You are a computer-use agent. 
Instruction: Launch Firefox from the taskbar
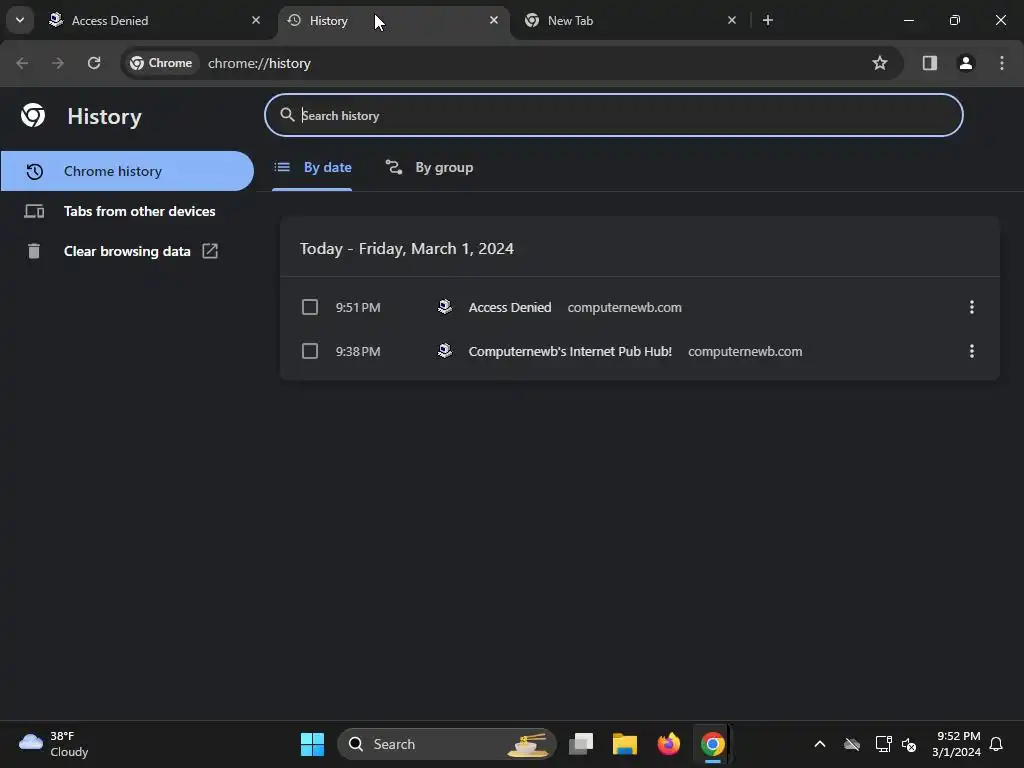[x=669, y=744]
